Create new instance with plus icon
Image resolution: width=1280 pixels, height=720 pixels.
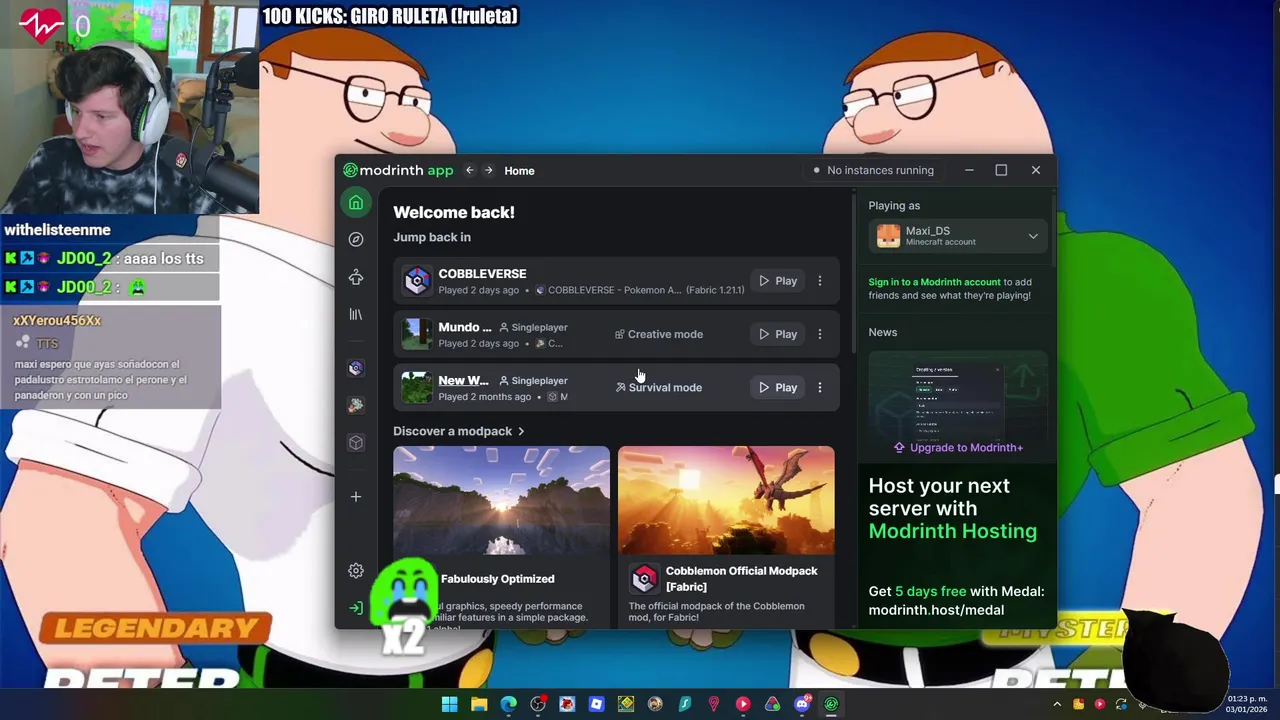pos(356,496)
